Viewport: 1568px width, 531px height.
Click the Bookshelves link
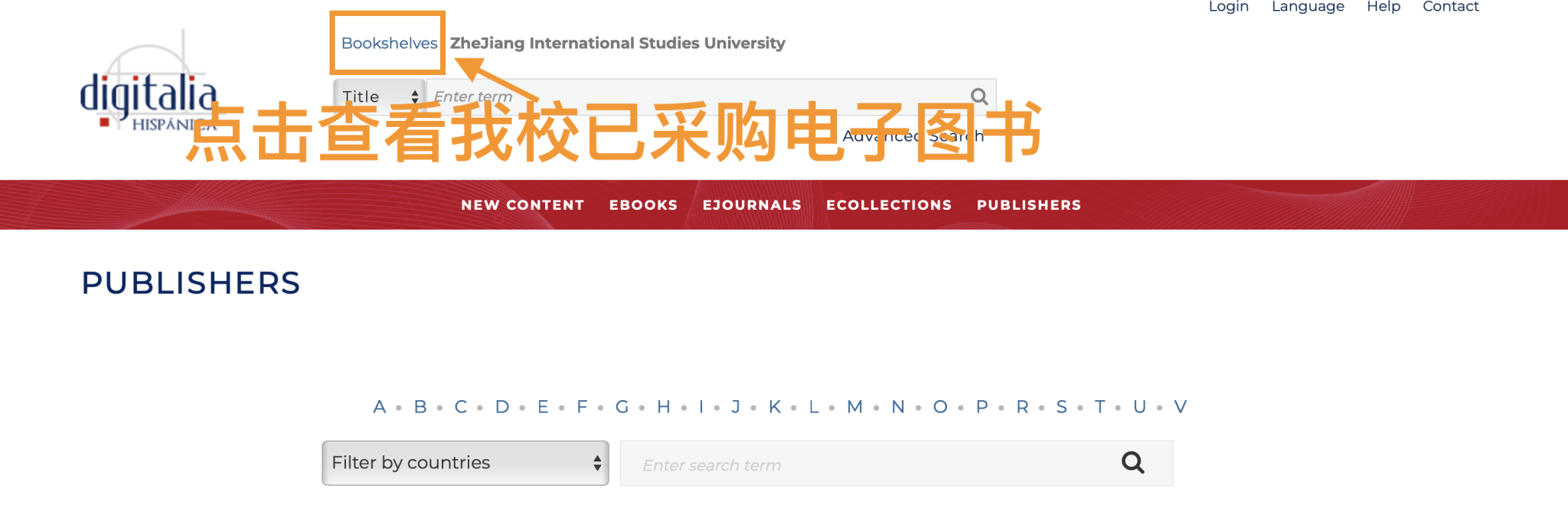(389, 44)
